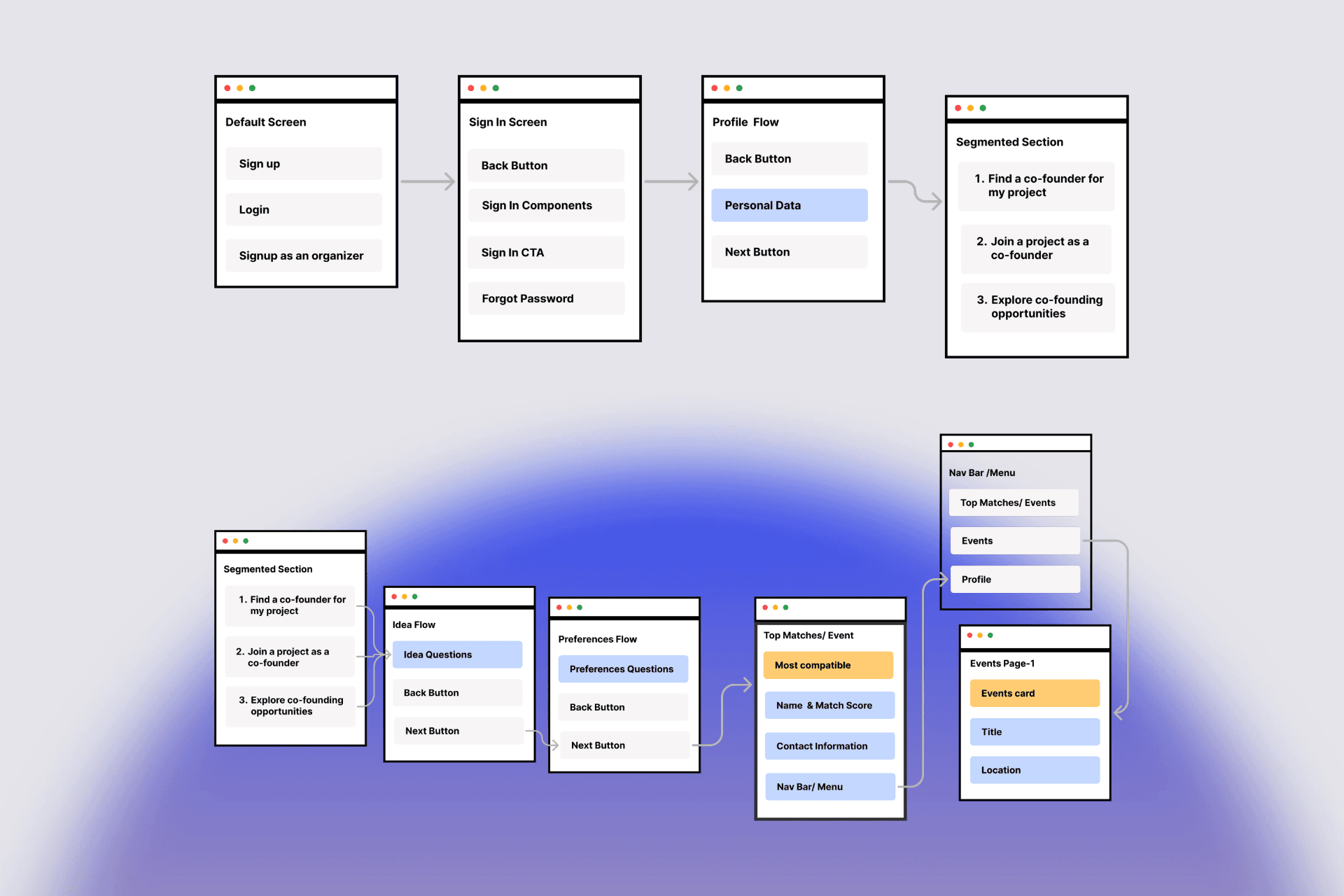Click Nav Bar/ Menu block
This screenshot has height=896, width=1344.
coord(830,787)
